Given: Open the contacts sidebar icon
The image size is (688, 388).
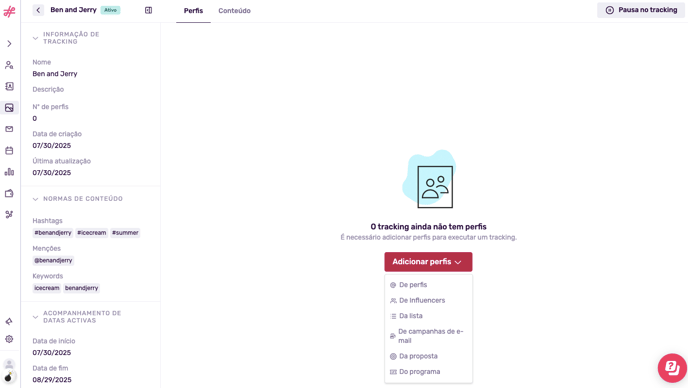Looking at the screenshot, I should (x=9, y=86).
